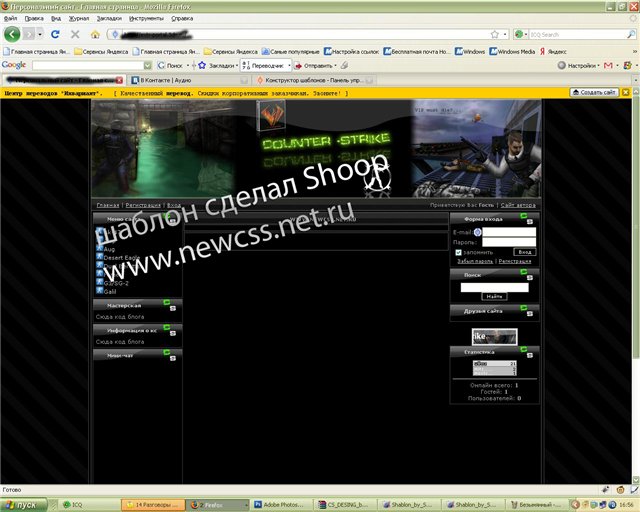Click the search magnifier icon
The image size is (640, 512).
point(631,34)
